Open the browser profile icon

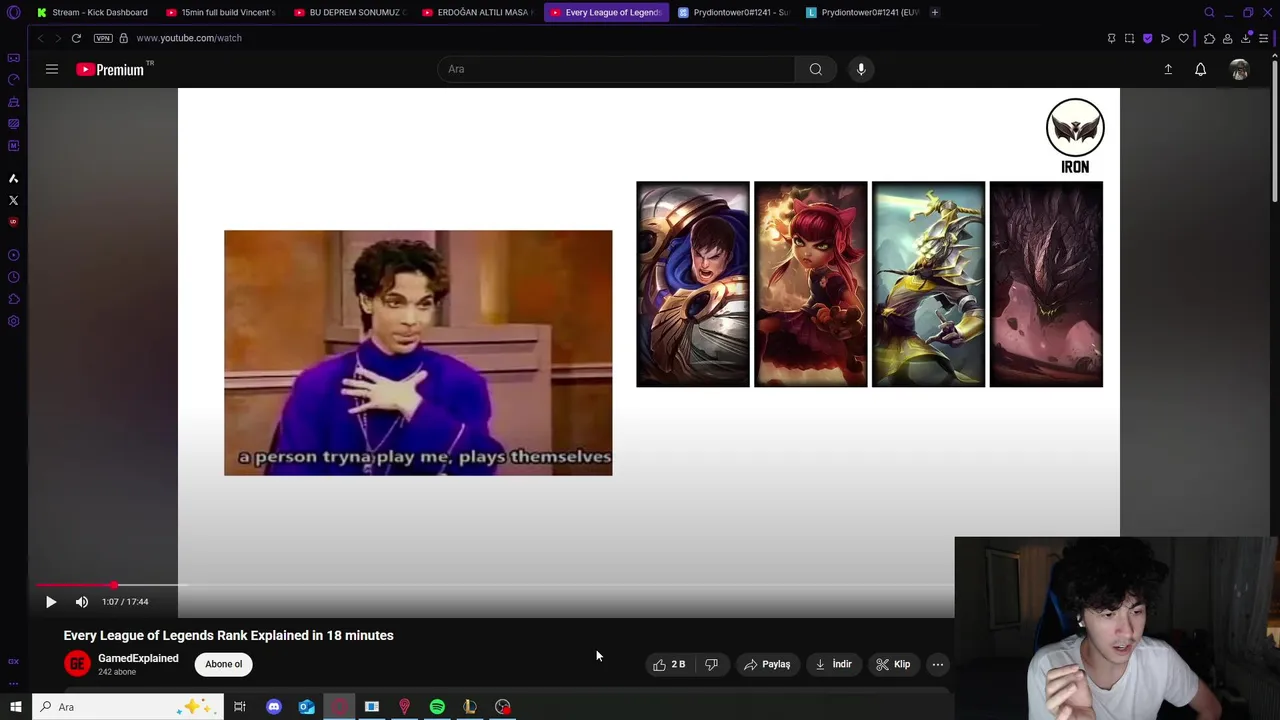pos(1227,38)
